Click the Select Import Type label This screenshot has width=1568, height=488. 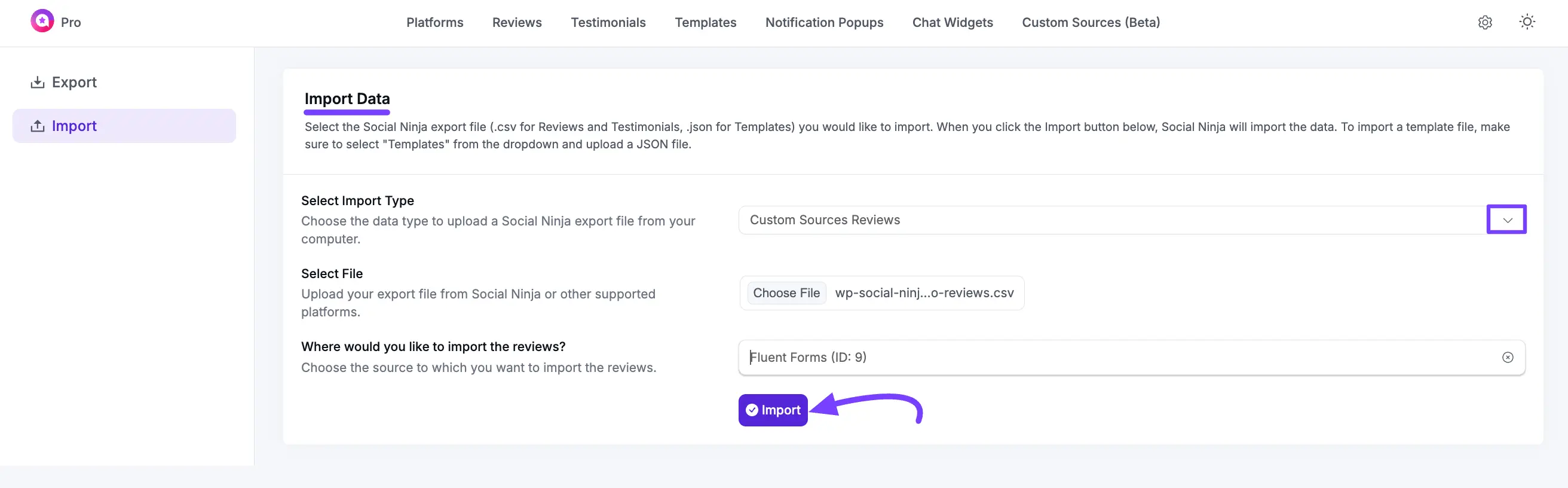click(357, 200)
